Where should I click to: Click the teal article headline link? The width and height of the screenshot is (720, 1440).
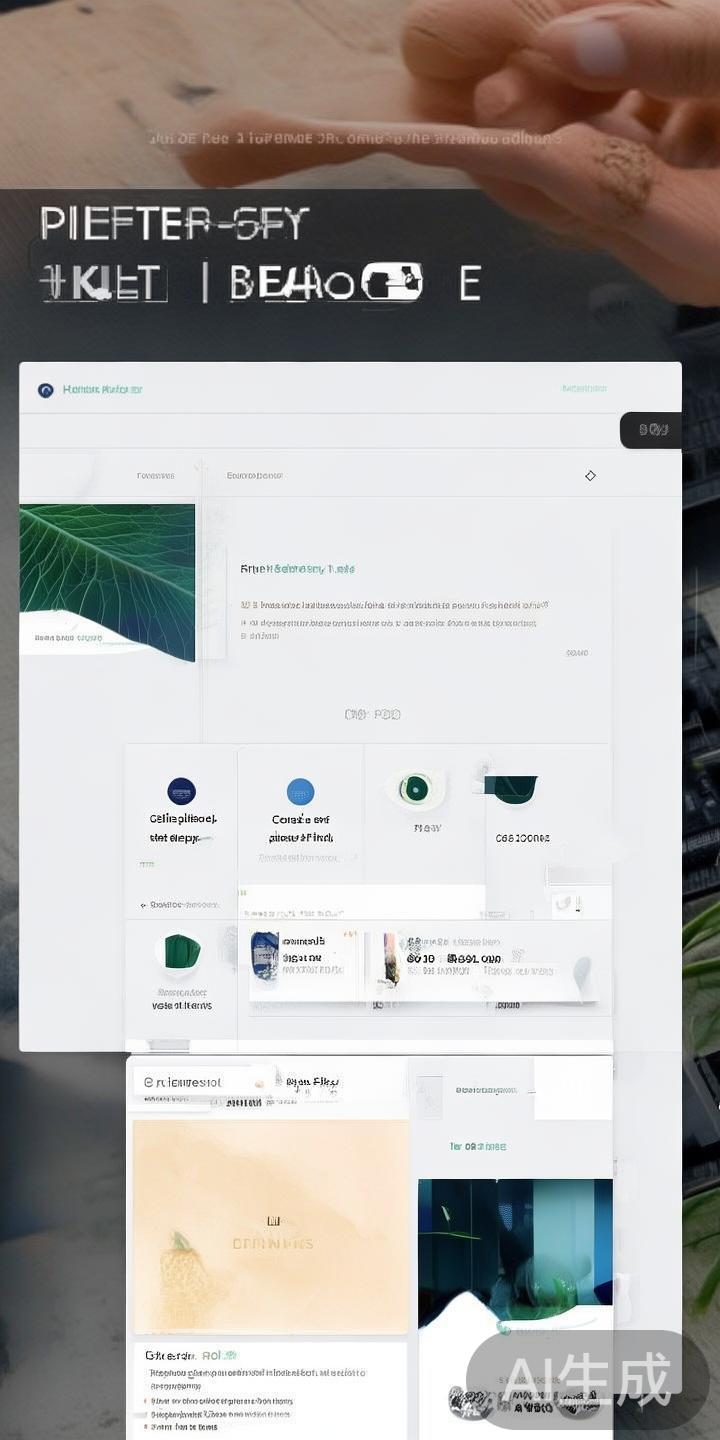click(x=297, y=569)
